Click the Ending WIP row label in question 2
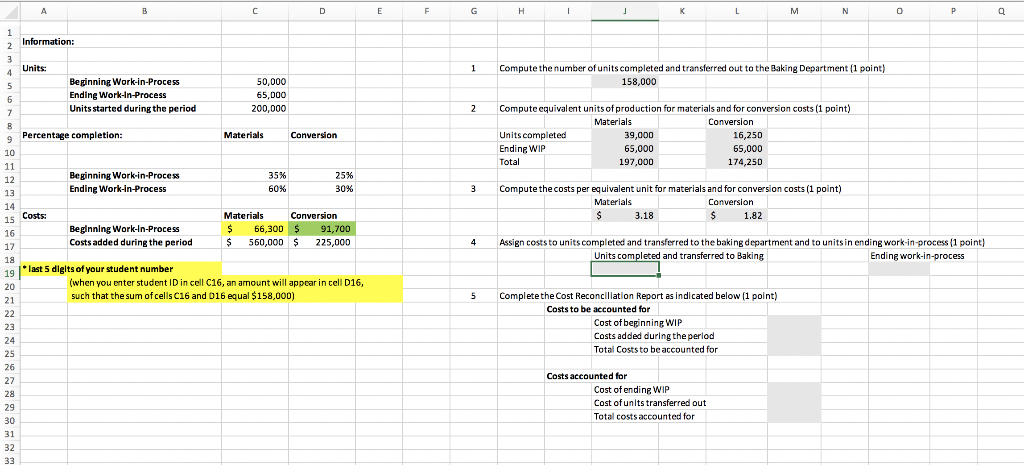The image size is (1024, 465). (x=522, y=148)
